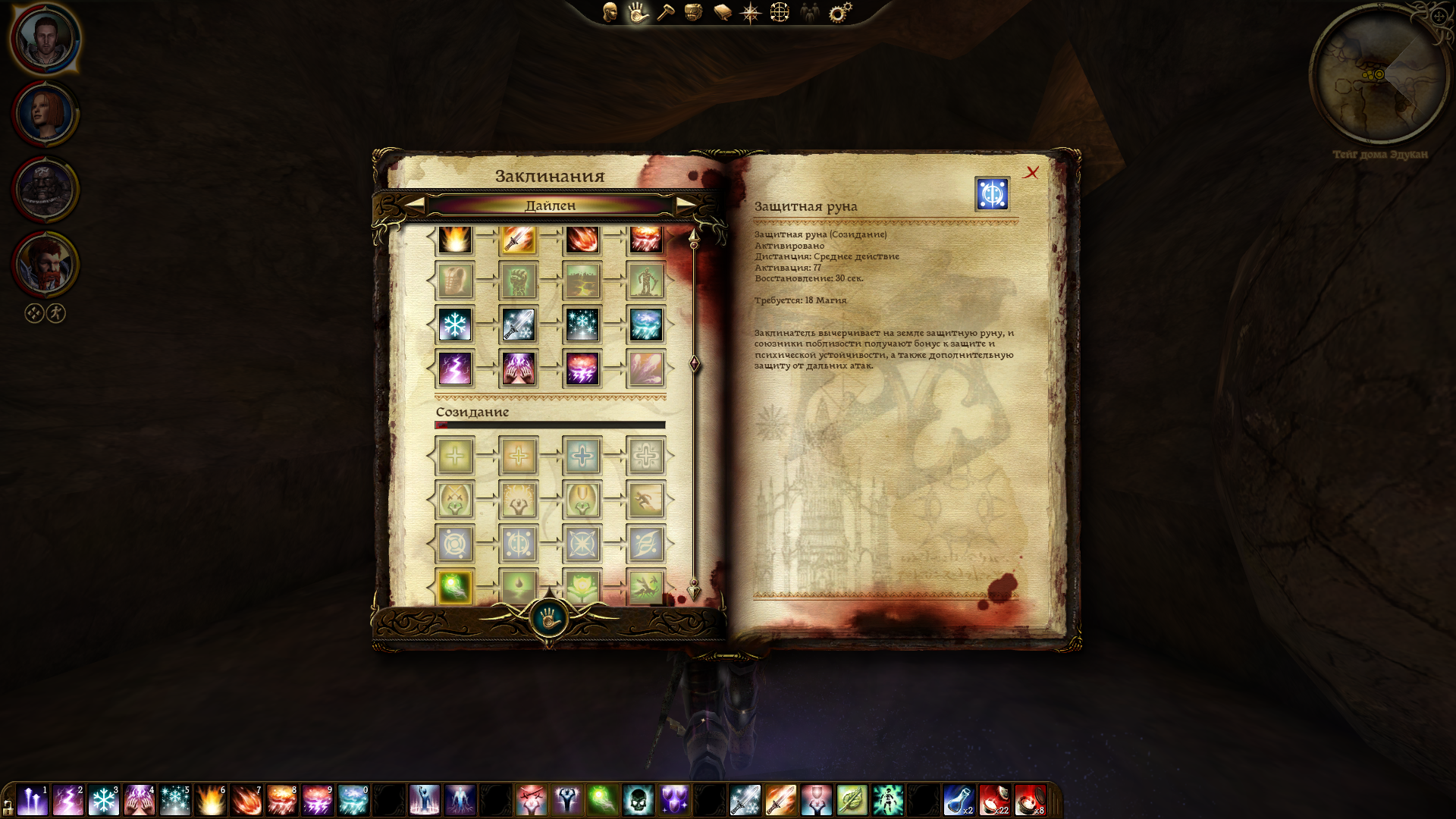Click the spell list scrollbar up arrow
Viewport: 1456px width, 819px height.
(694, 237)
